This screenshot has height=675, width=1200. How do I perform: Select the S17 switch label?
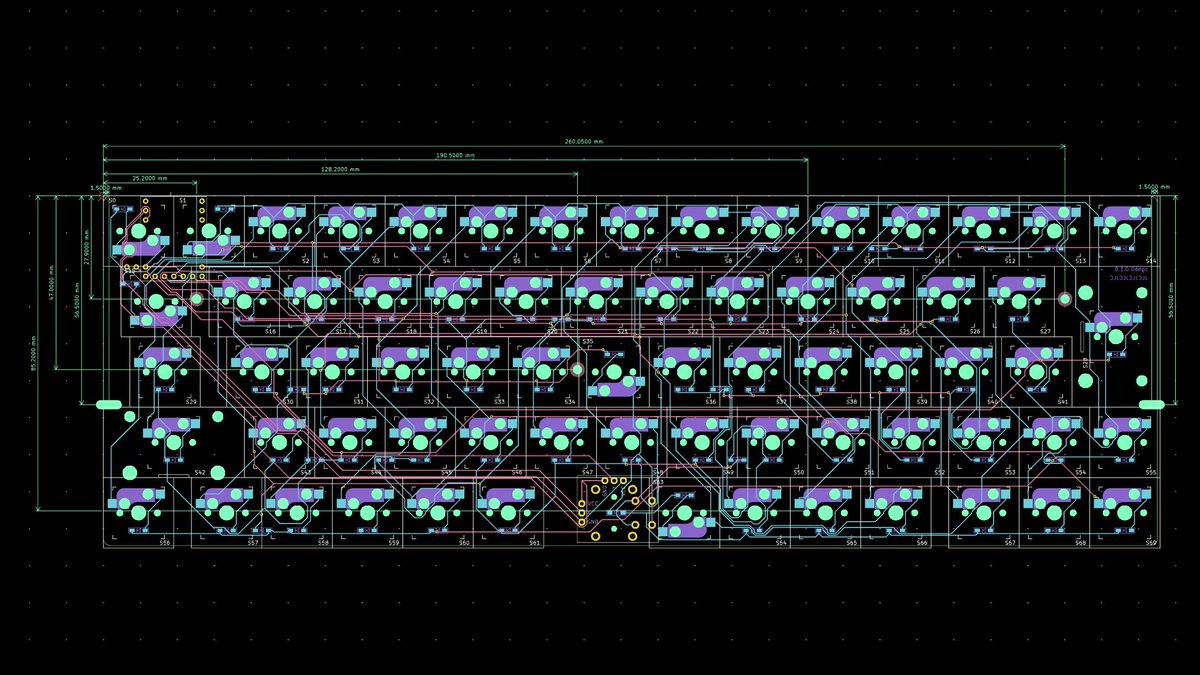341,330
